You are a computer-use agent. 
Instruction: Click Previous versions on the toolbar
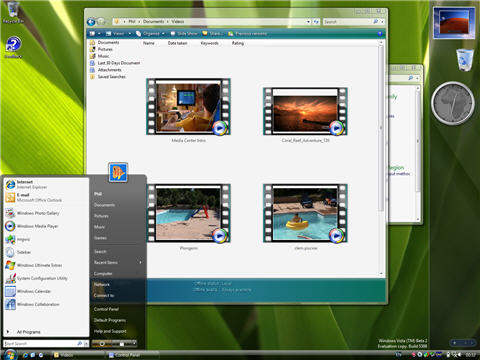point(247,34)
